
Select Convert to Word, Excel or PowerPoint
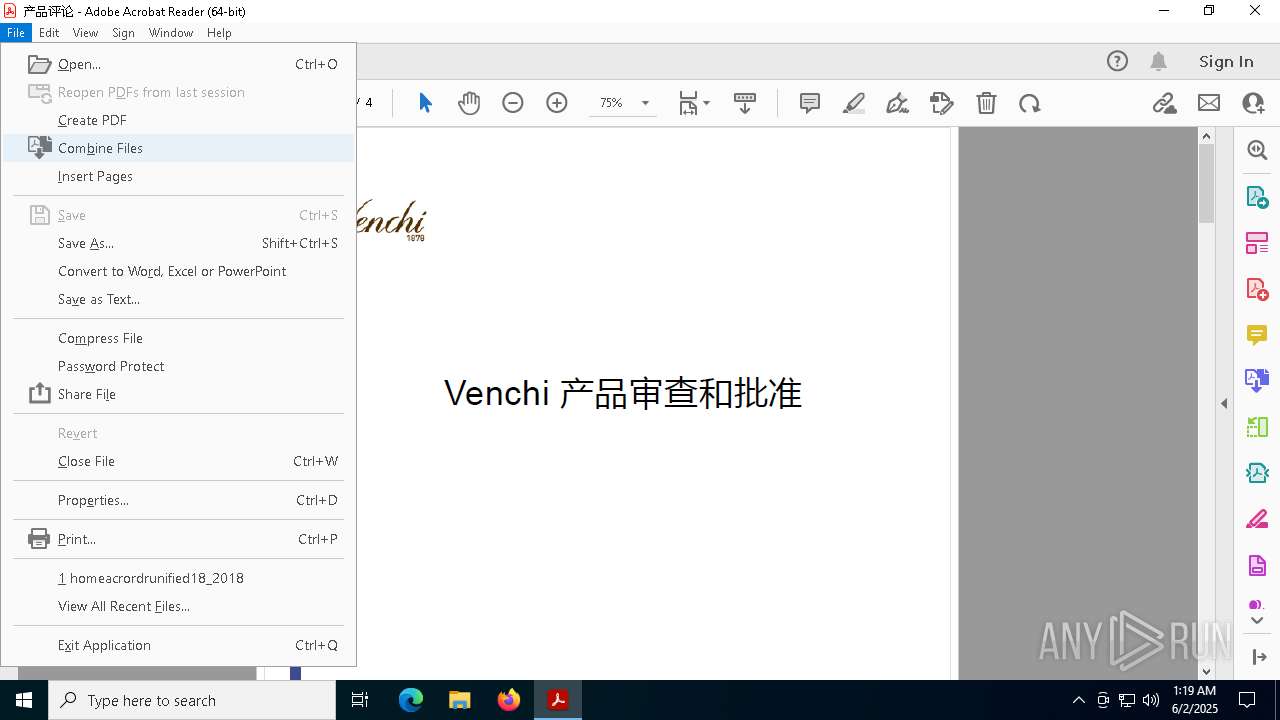178,271
